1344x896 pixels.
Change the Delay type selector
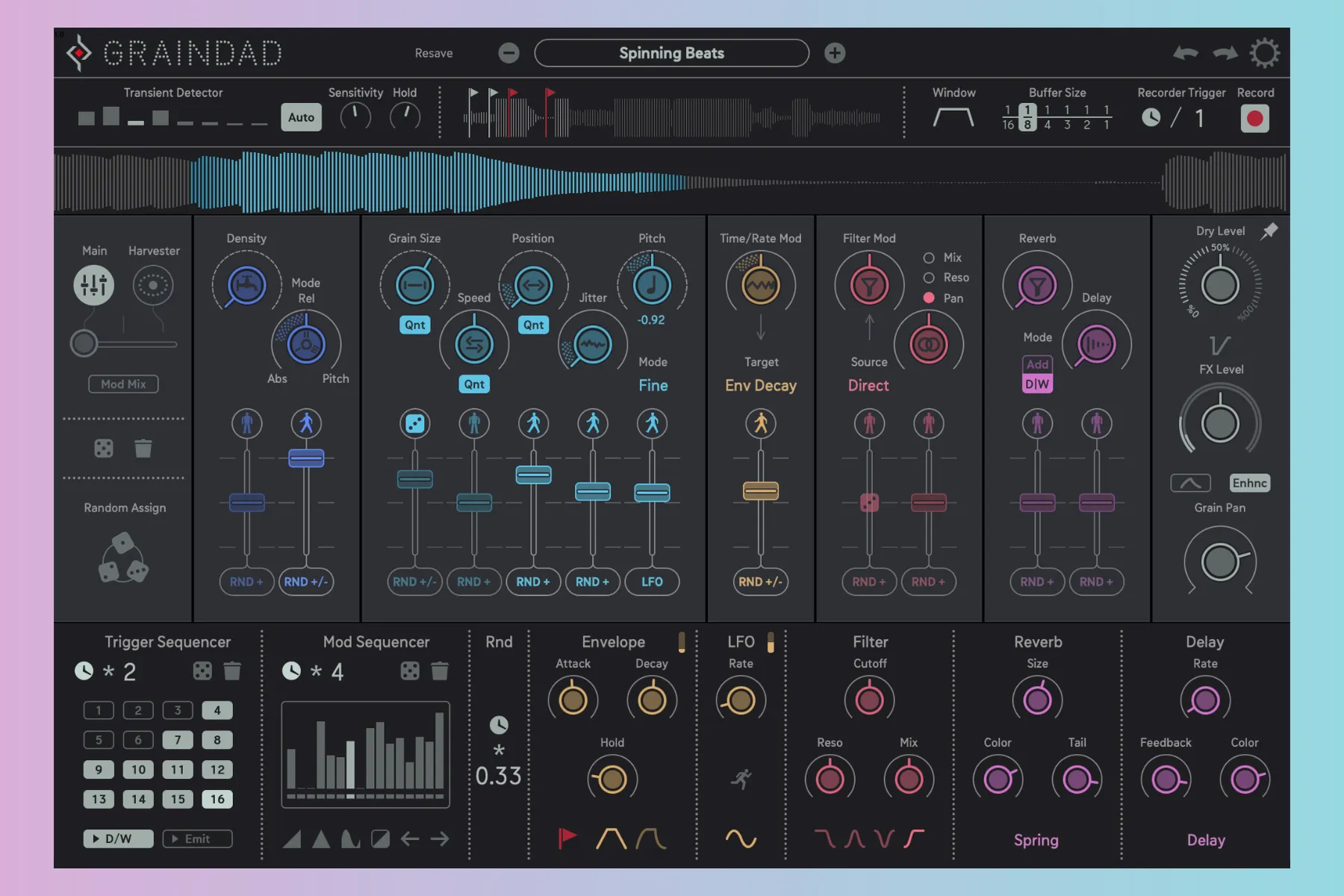click(x=1206, y=840)
